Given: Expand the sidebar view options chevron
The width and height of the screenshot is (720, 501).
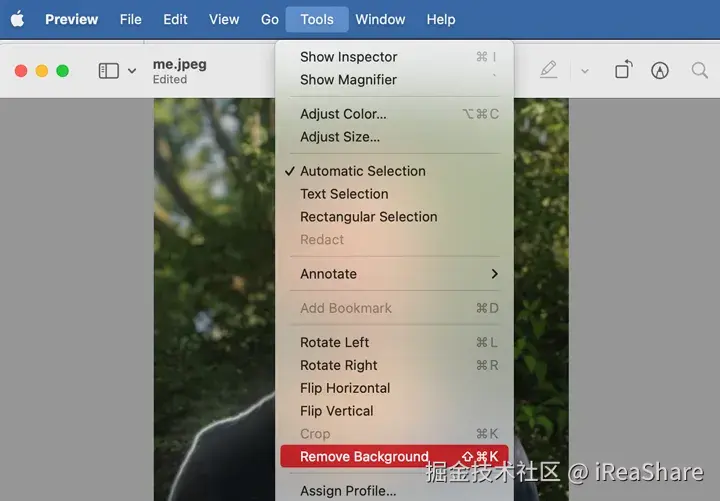Looking at the screenshot, I should tap(132, 71).
